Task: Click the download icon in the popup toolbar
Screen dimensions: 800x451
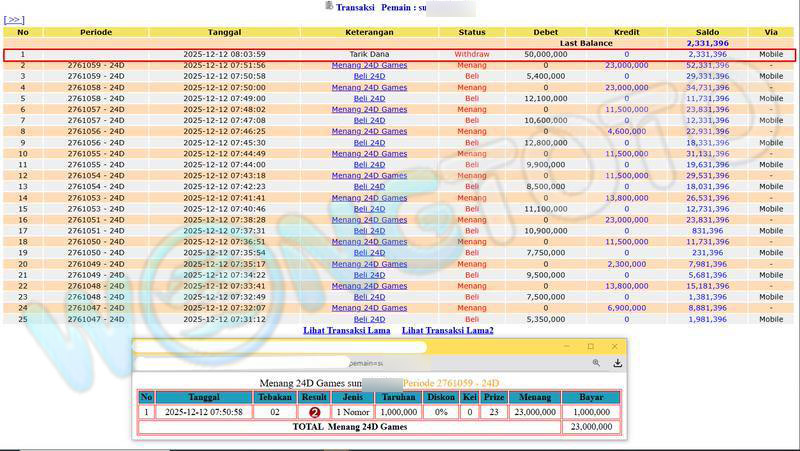Action: tap(618, 363)
